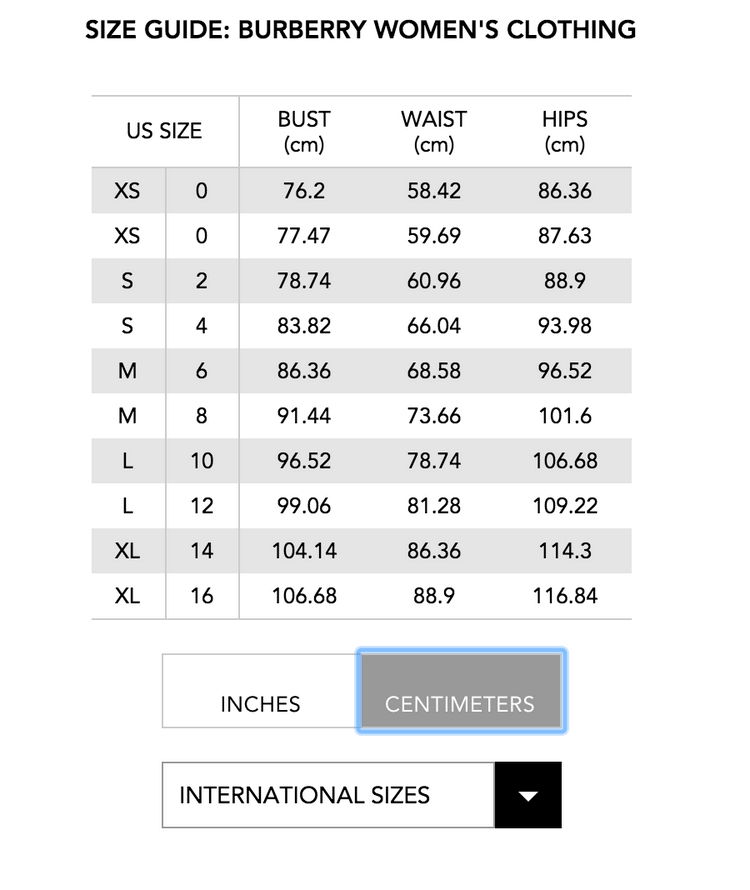Viewport: 750px width, 890px height.
Task: Click the waist value 73.66
Action: [x=434, y=416]
